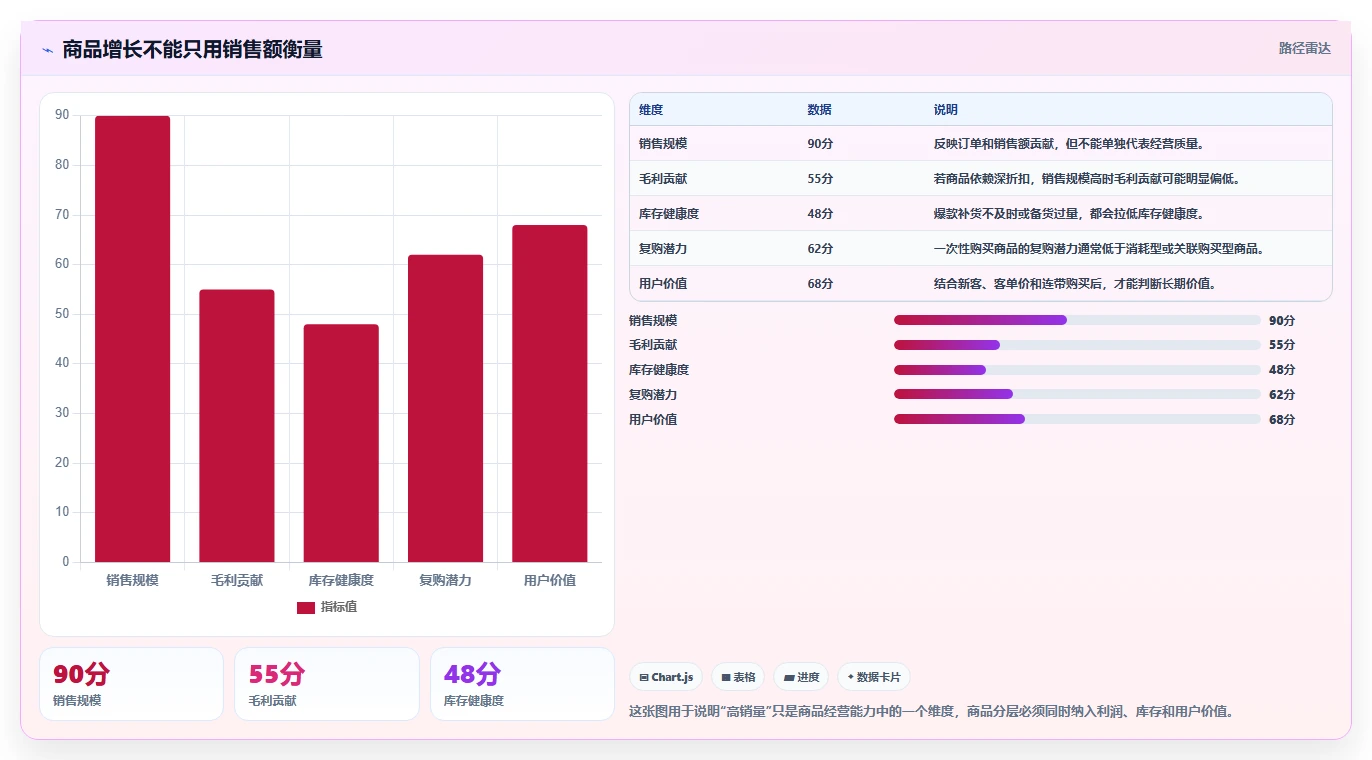Click the 复购潜力 x-axis label under the chart
Screen dimensions: 1372x760
445,580
